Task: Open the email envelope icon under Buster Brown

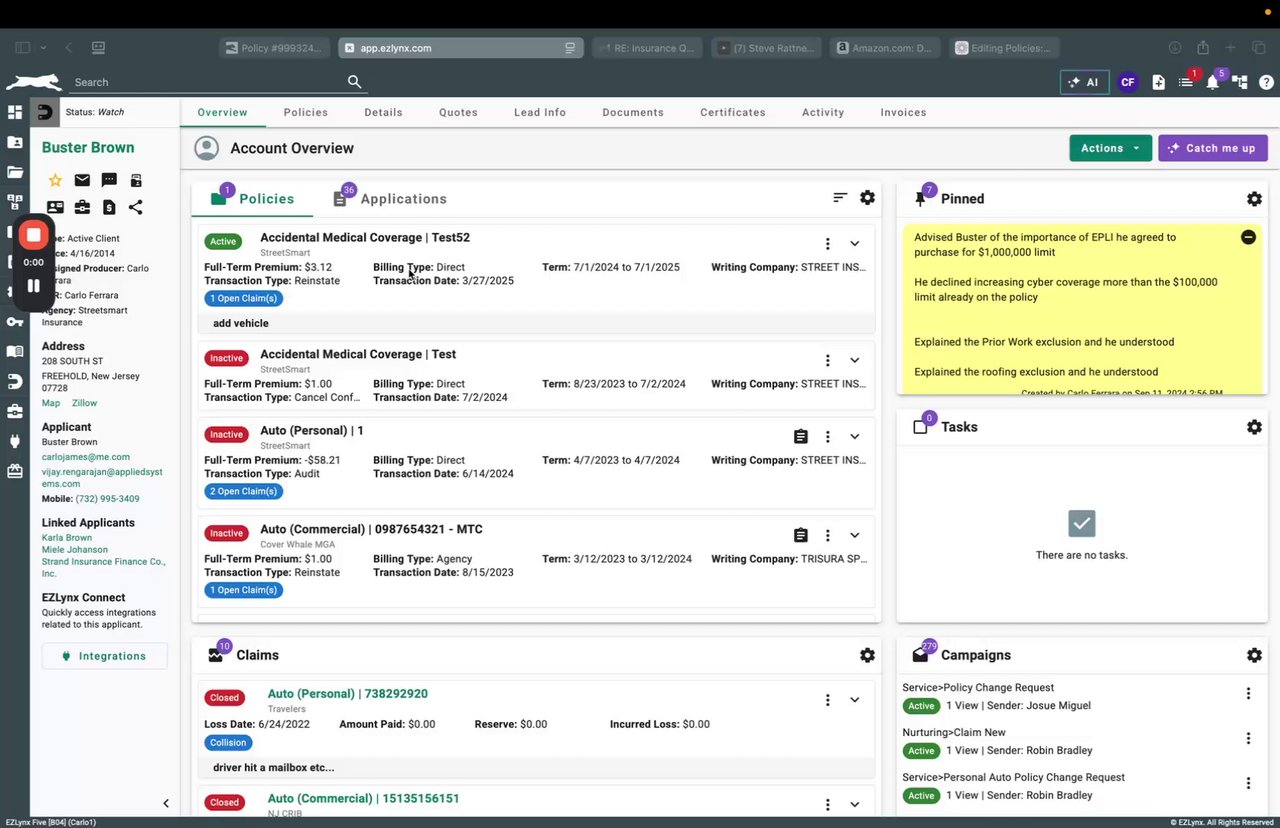Action: pyautogui.click(x=82, y=180)
